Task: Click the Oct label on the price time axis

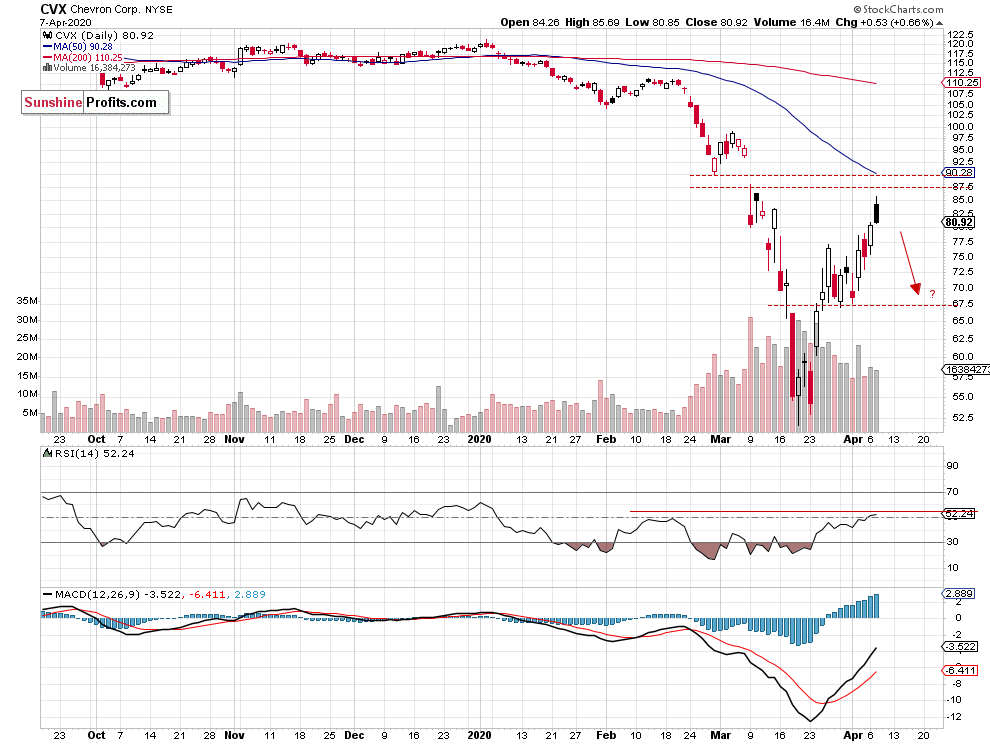Action: [x=97, y=440]
